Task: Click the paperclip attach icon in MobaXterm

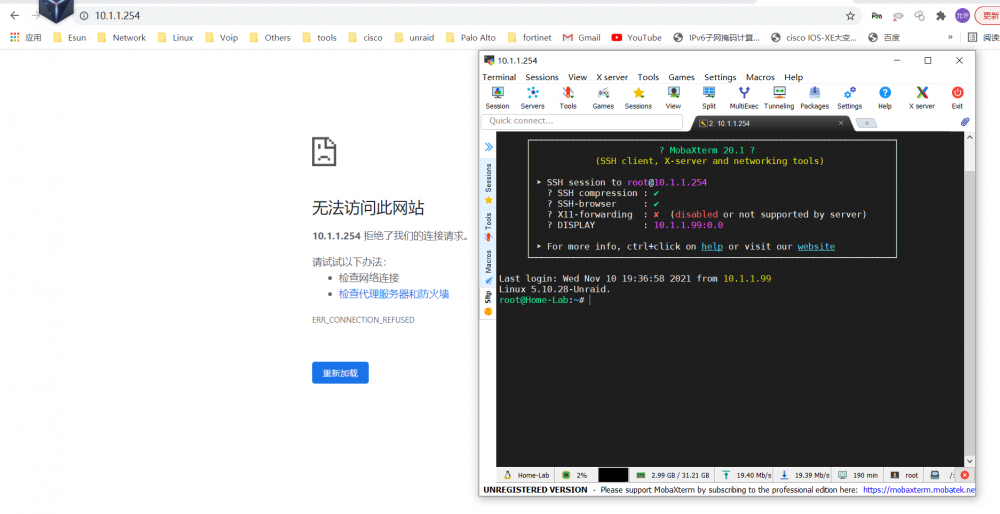Action: (x=965, y=122)
